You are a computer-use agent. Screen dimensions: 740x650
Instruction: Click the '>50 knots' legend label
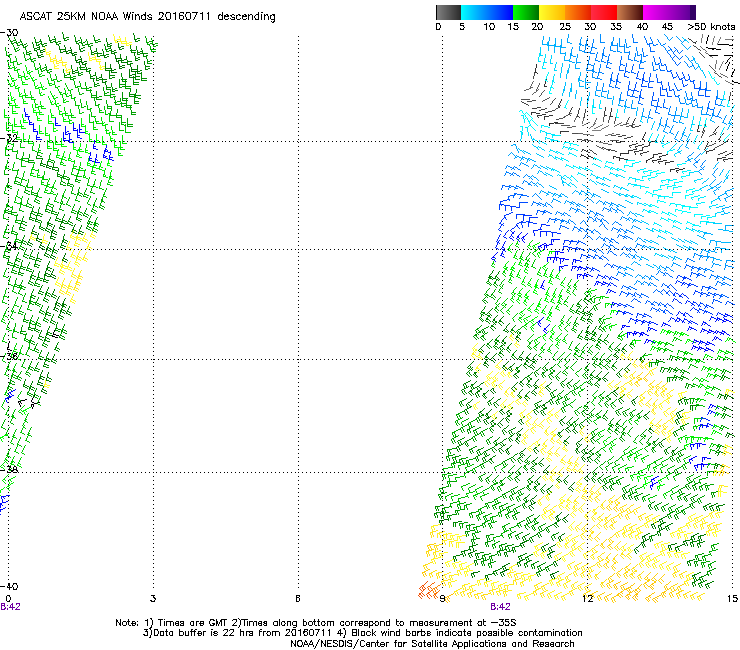tap(711, 26)
